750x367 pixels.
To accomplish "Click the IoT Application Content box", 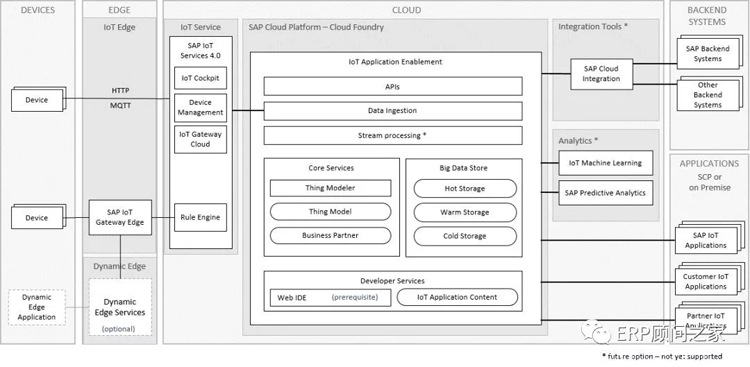I will pos(457,297).
